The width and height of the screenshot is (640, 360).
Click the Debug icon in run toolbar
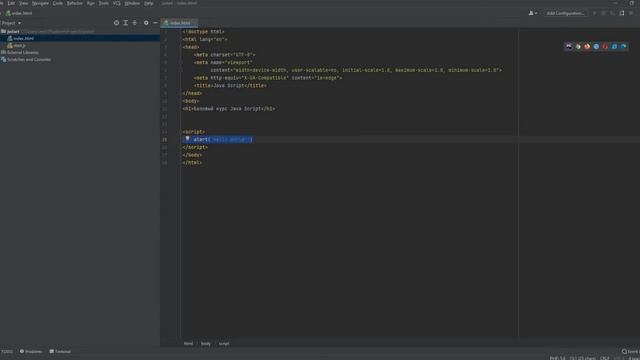[604, 13]
